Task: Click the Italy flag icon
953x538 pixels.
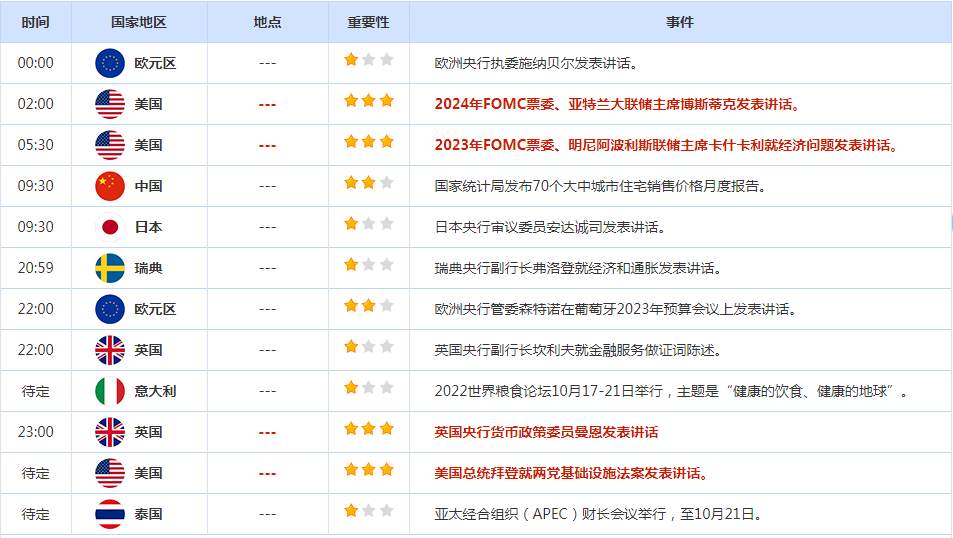Action: [x=110, y=391]
